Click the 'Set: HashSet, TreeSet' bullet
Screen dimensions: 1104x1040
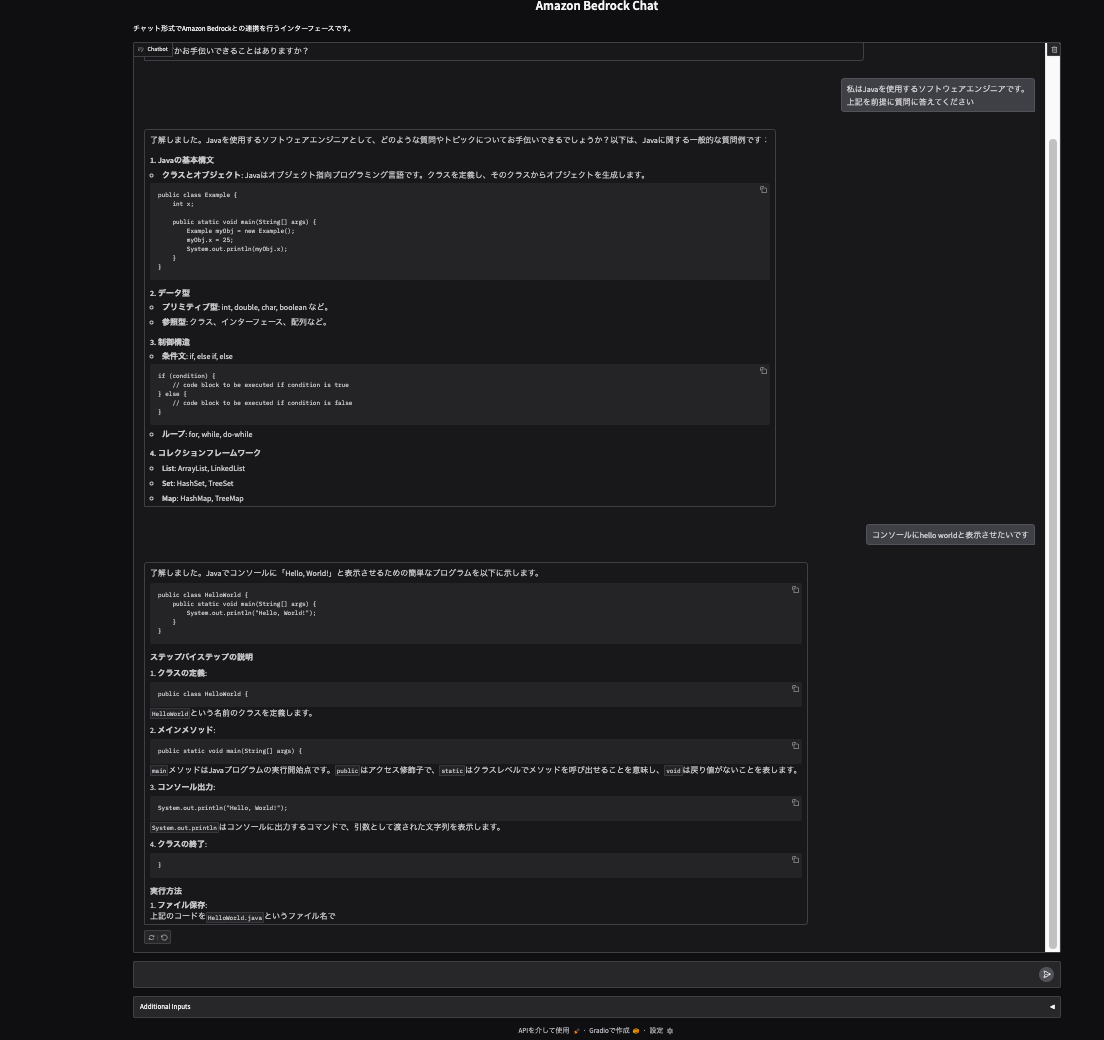197,484
